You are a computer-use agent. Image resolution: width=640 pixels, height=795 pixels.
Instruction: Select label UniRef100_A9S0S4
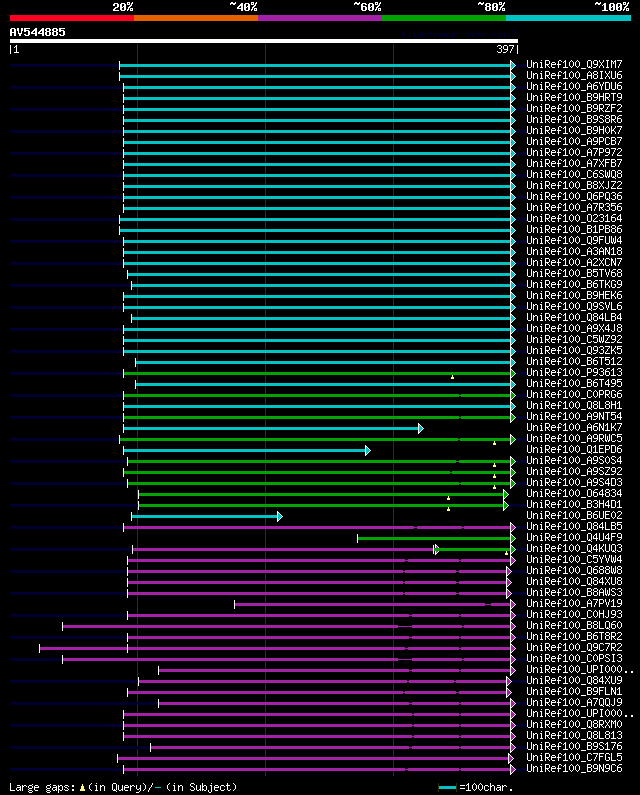click(x=574, y=461)
